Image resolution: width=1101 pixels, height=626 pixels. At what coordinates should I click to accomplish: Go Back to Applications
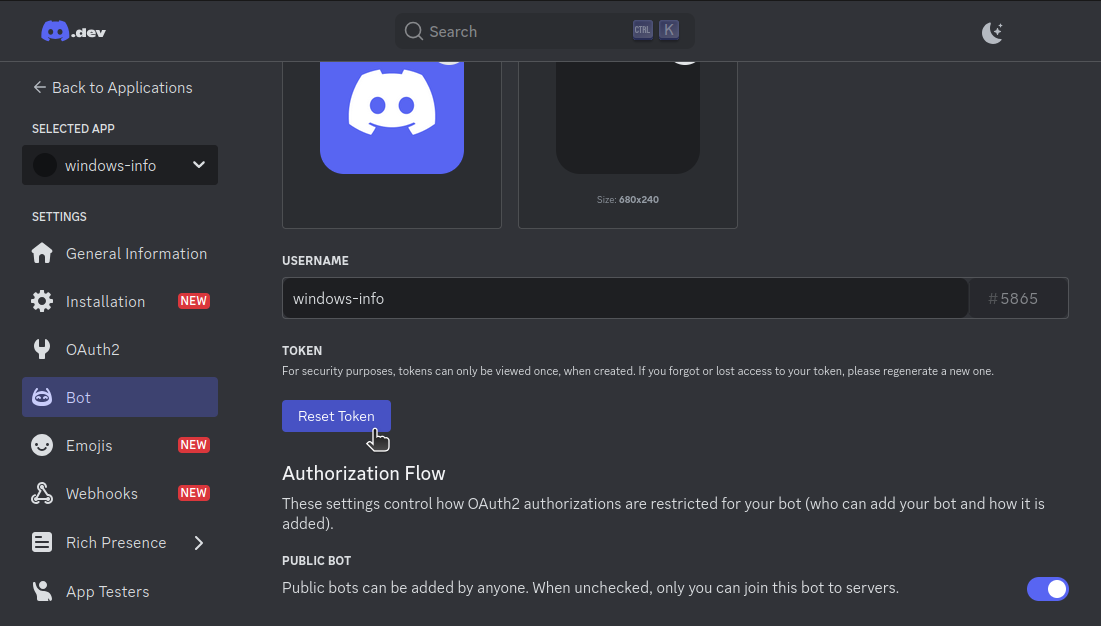pyautogui.click(x=112, y=87)
